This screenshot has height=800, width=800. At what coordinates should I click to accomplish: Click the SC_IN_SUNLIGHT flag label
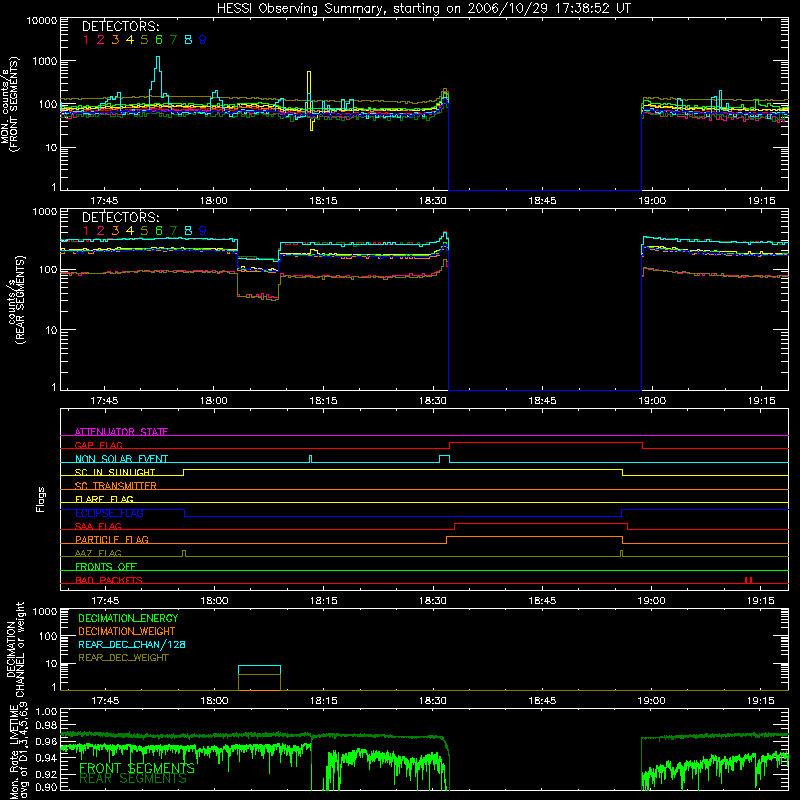[115, 472]
